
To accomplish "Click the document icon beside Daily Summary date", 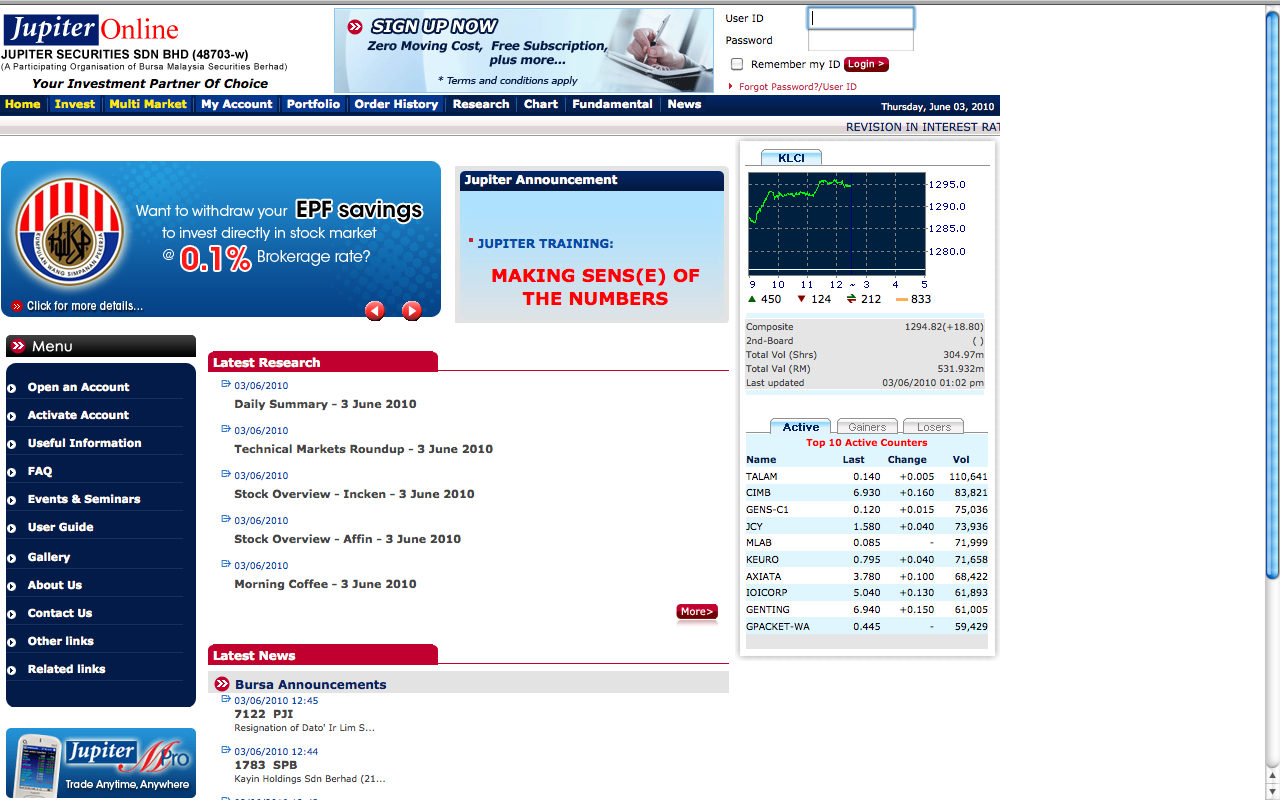I will click(226, 384).
